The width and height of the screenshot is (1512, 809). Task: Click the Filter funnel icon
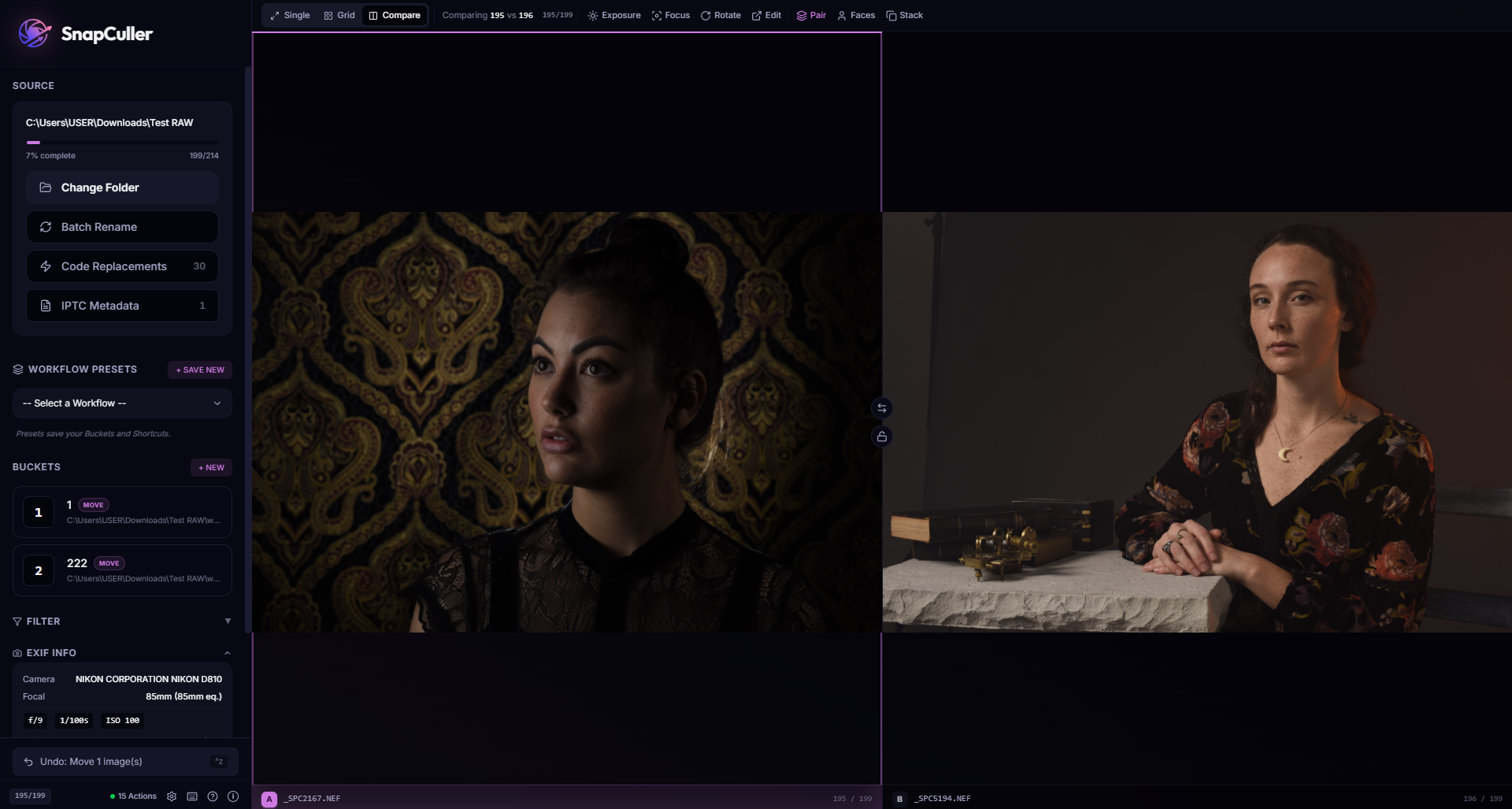[17, 622]
